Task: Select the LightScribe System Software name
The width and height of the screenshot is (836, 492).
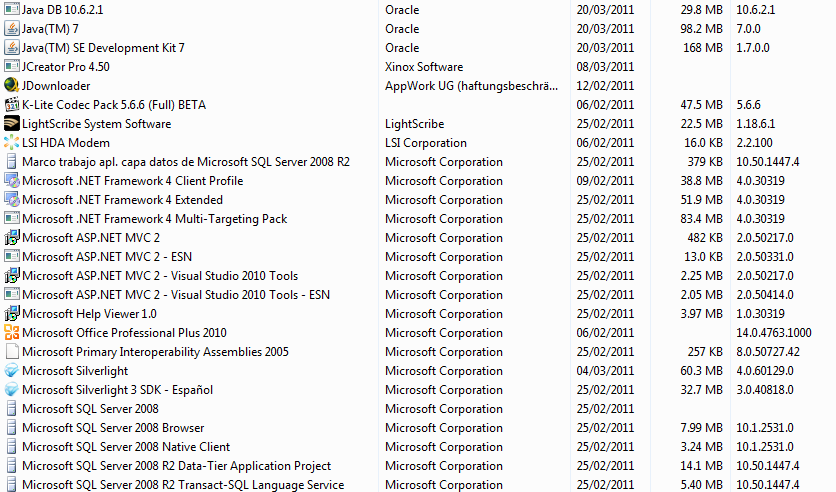Action: click(x=97, y=124)
